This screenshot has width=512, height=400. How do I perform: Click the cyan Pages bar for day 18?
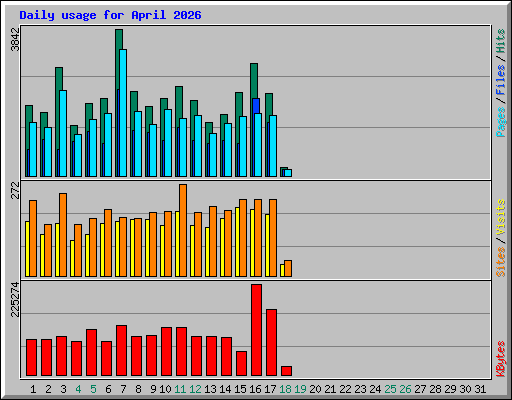pos(288,173)
